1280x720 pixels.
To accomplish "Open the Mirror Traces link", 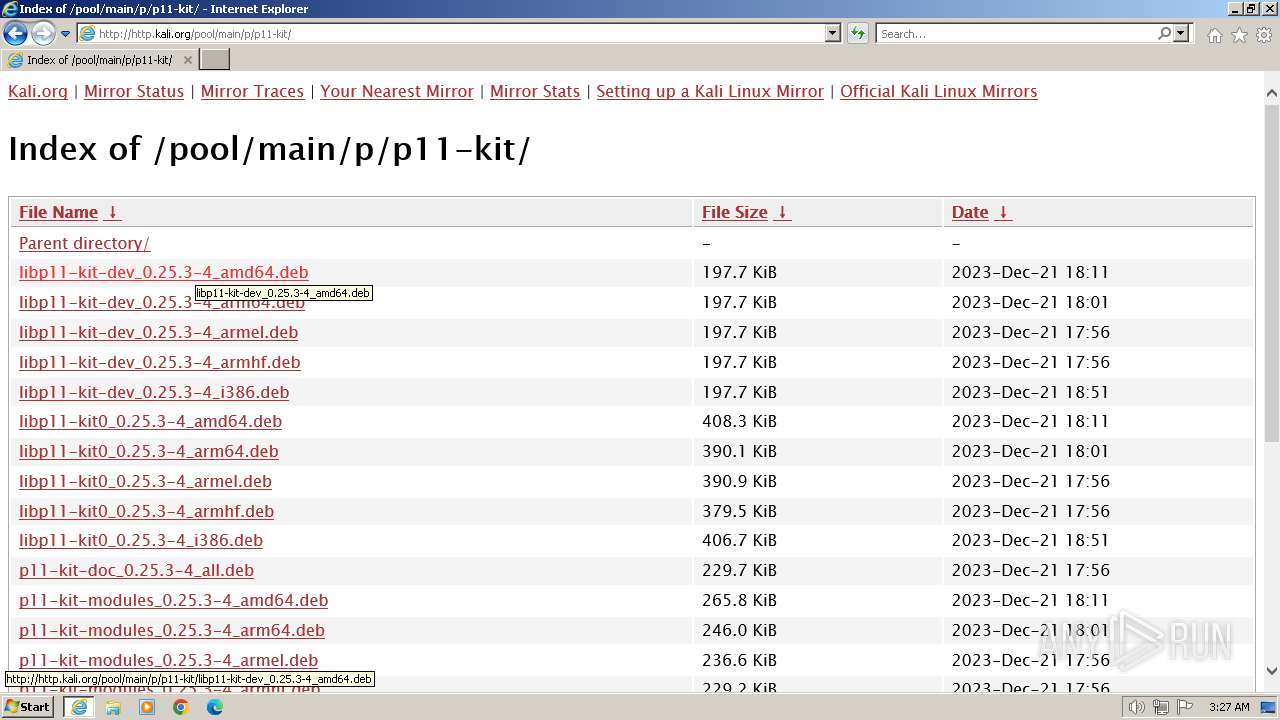I will [x=252, y=91].
